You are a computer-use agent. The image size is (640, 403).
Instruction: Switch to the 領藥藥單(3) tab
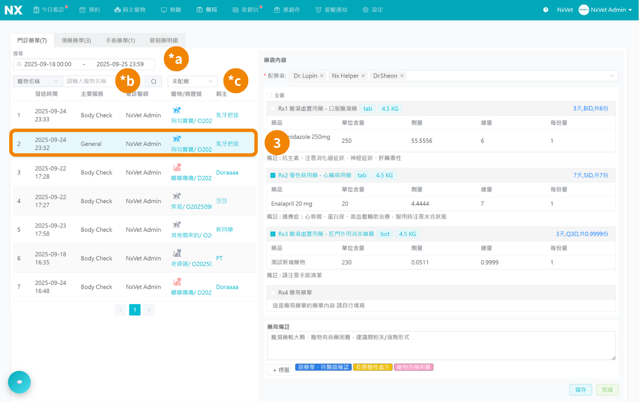(76, 40)
